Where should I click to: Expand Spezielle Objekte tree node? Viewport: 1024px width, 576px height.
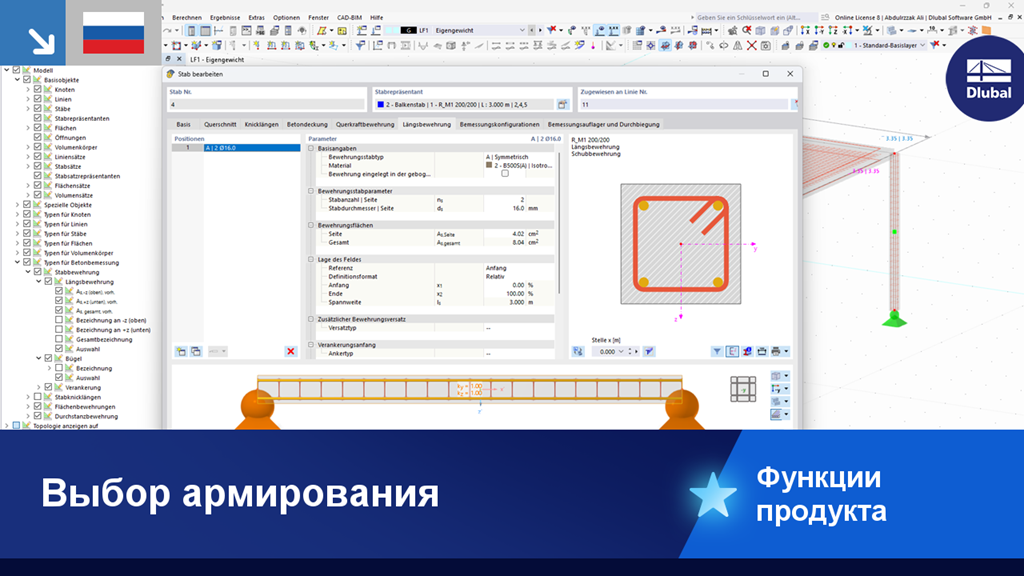[x=18, y=204]
